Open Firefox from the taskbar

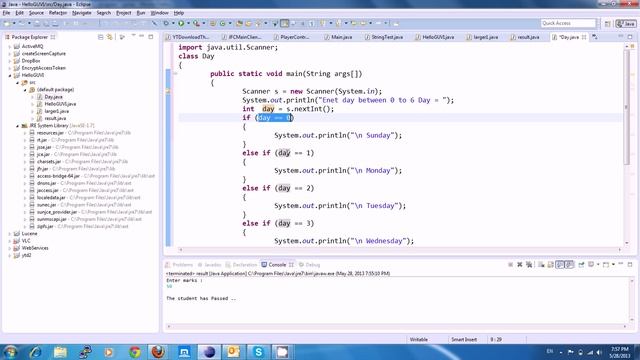tap(158, 351)
